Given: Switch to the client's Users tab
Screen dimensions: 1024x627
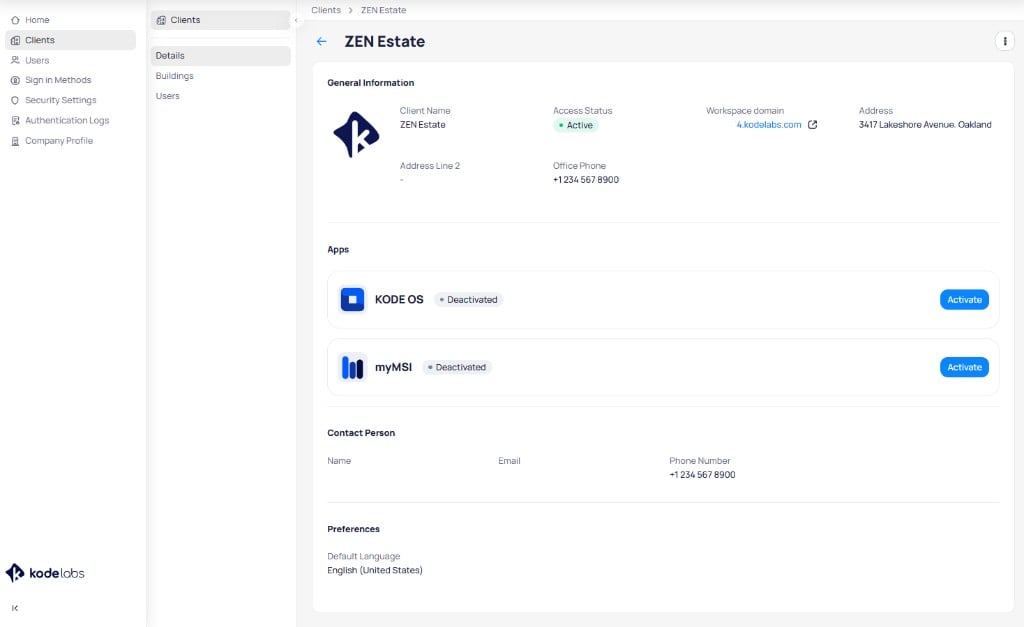Looking at the screenshot, I should pyautogui.click(x=221, y=96).
